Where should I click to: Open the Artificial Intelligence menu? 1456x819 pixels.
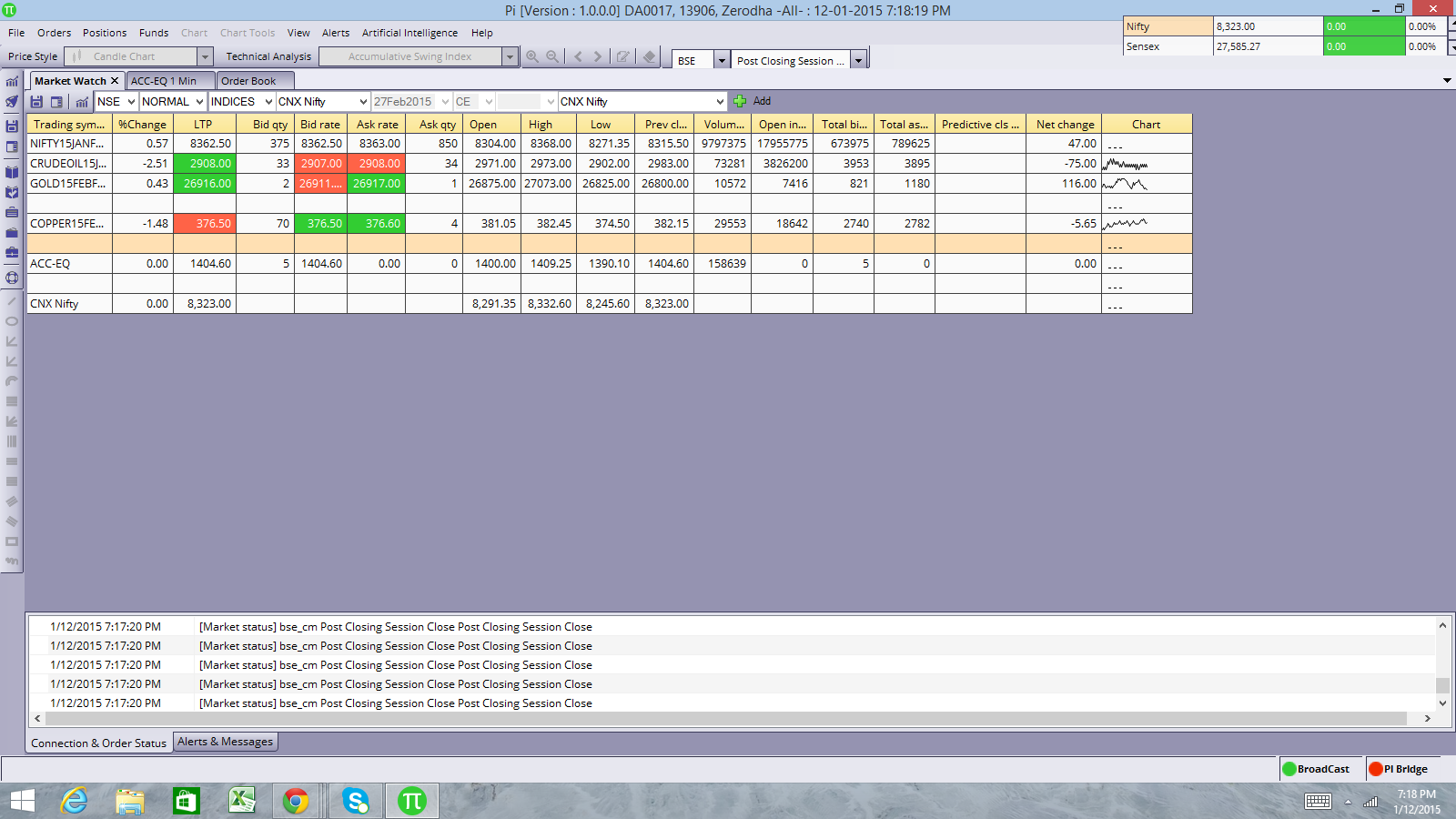coord(409,33)
